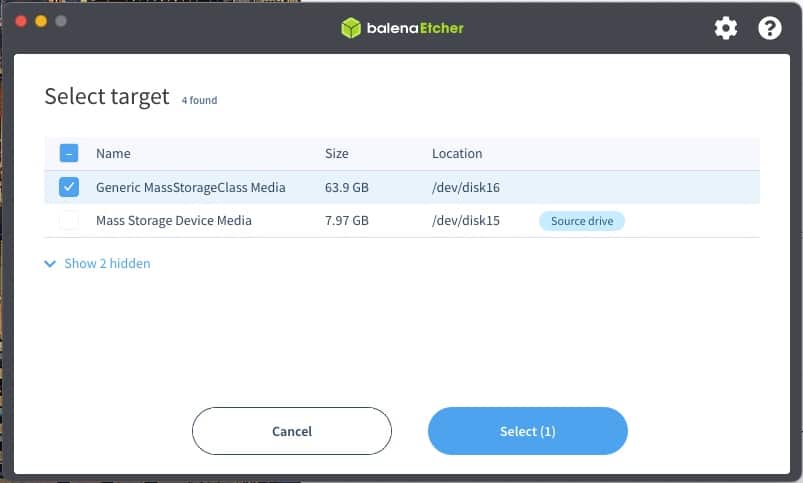Image resolution: width=803 pixels, height=483 pixels.
Task: Confirm with the Select (1) button
Action: point(527,431)
